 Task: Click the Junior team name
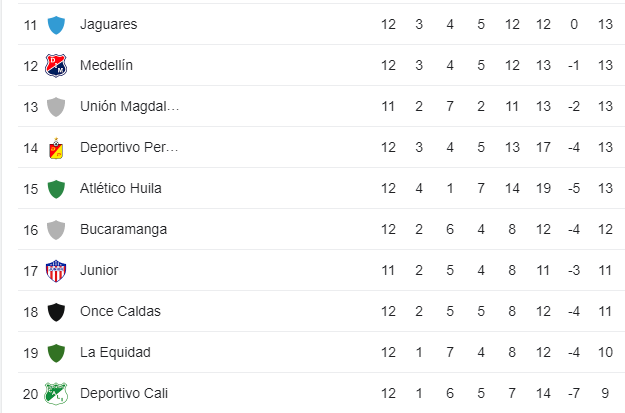click(x=99, y=271)
